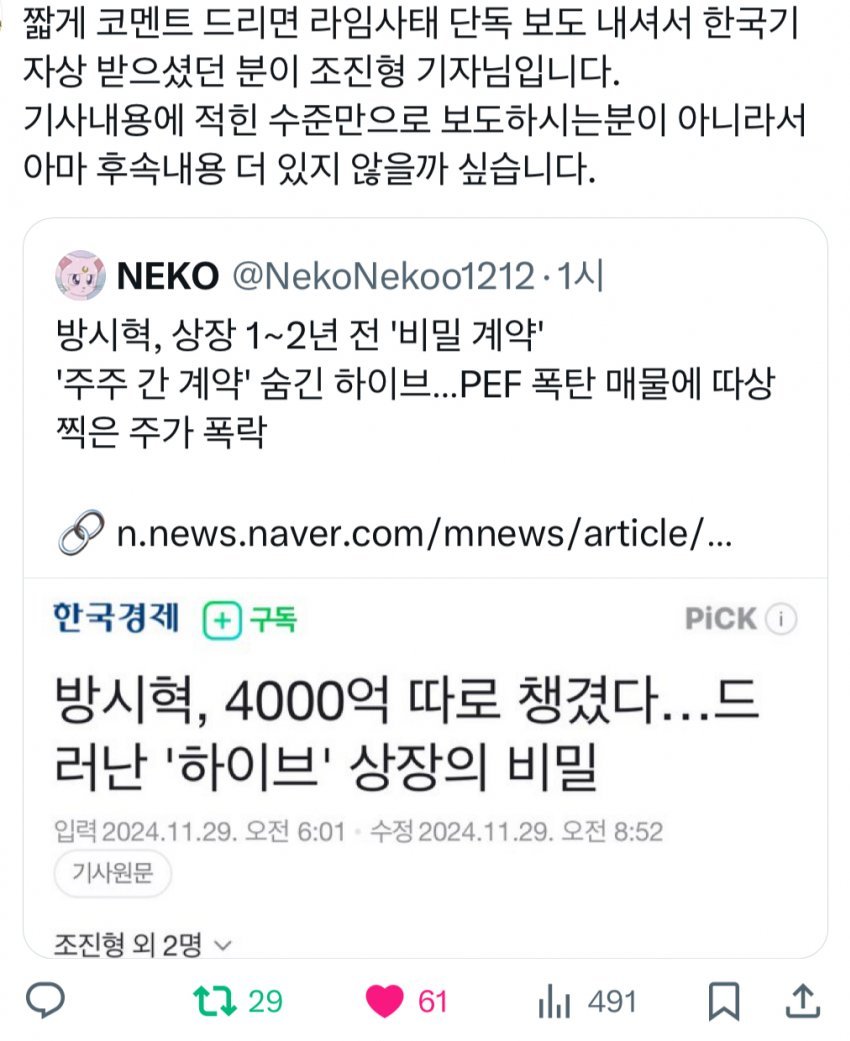View analytics bar chart icon
Image resolution: width=850 pixels, height=1041 pixels.
(x=554, y=1001)
